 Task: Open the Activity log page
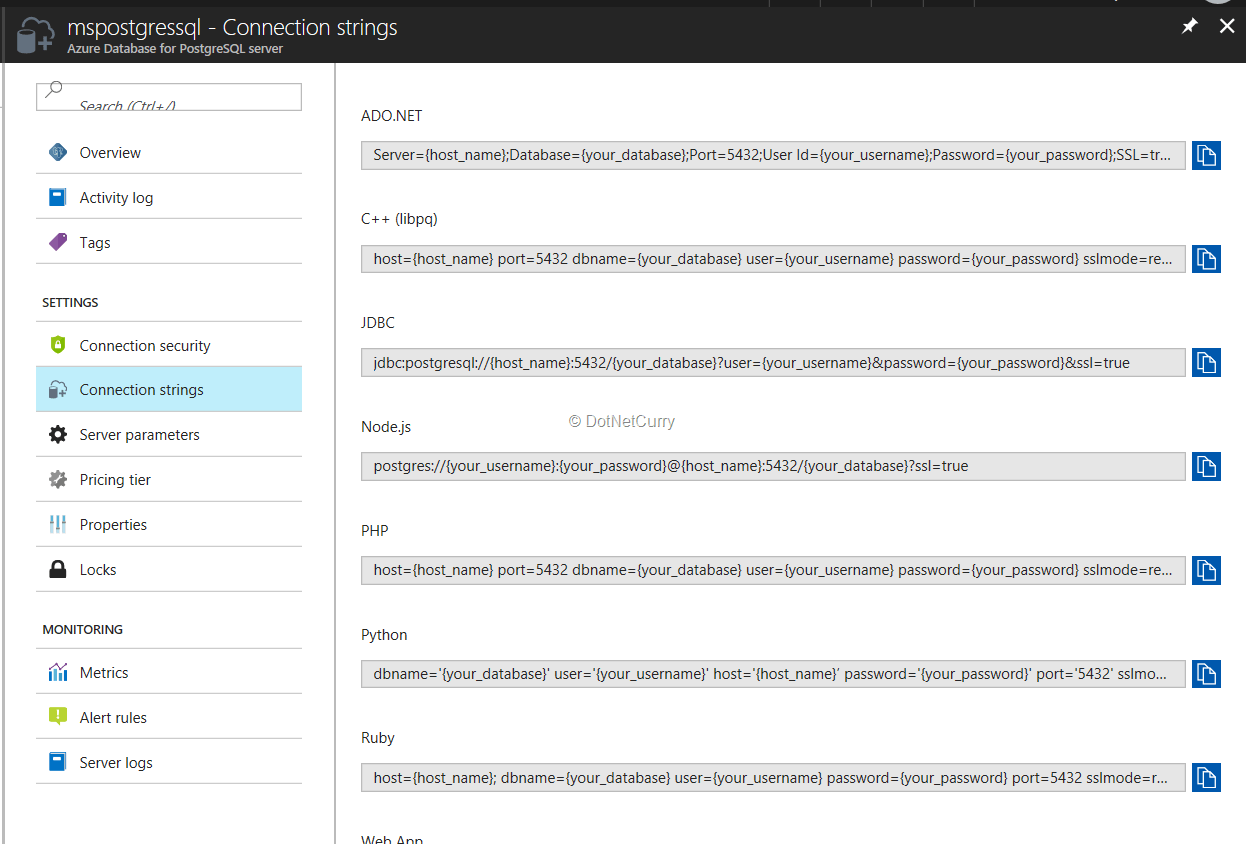click(x=168, y=197)
